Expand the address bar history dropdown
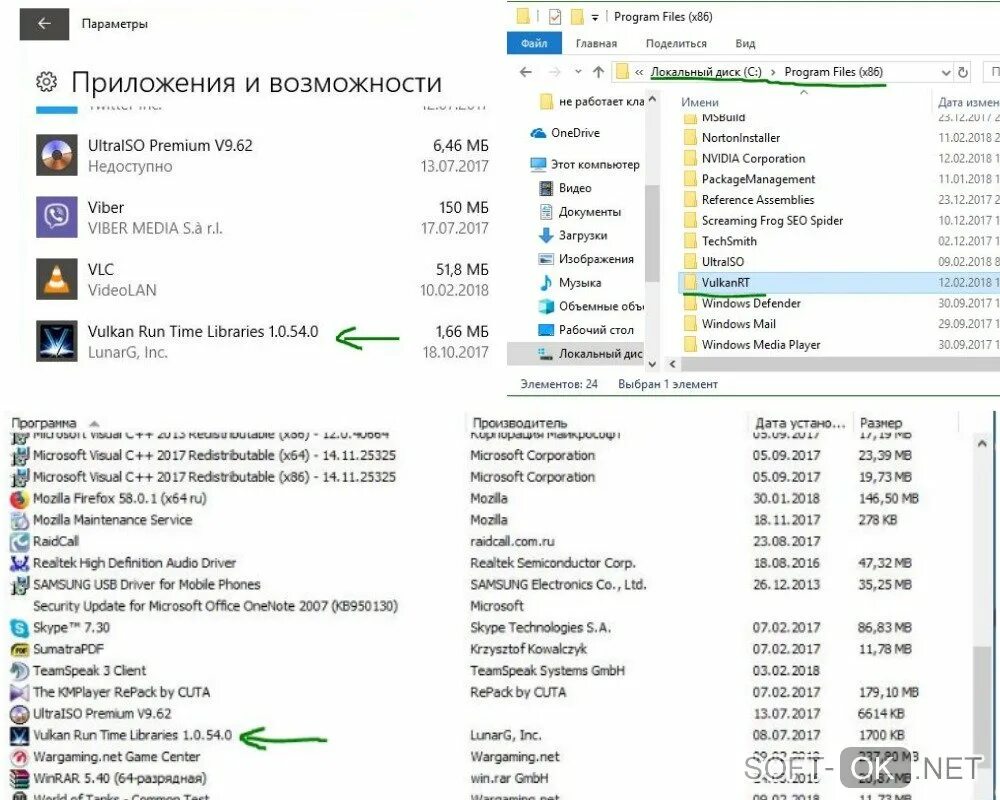Image resolution: width=1000 pixels, height=800 pixels. pos(946,73)
